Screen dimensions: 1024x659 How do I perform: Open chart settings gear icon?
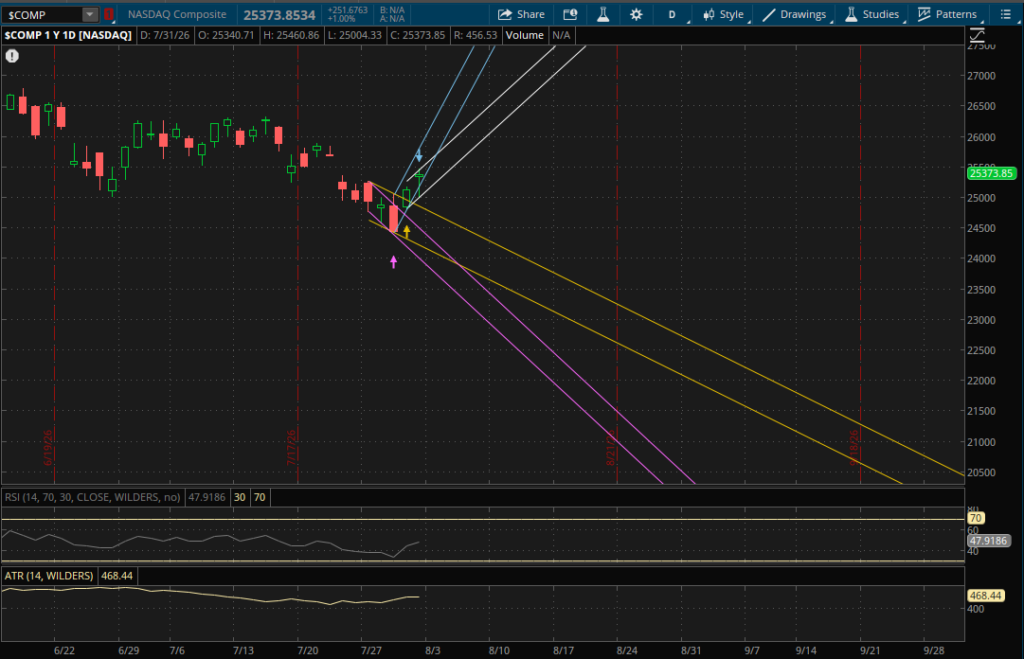(x=635, y=14)
